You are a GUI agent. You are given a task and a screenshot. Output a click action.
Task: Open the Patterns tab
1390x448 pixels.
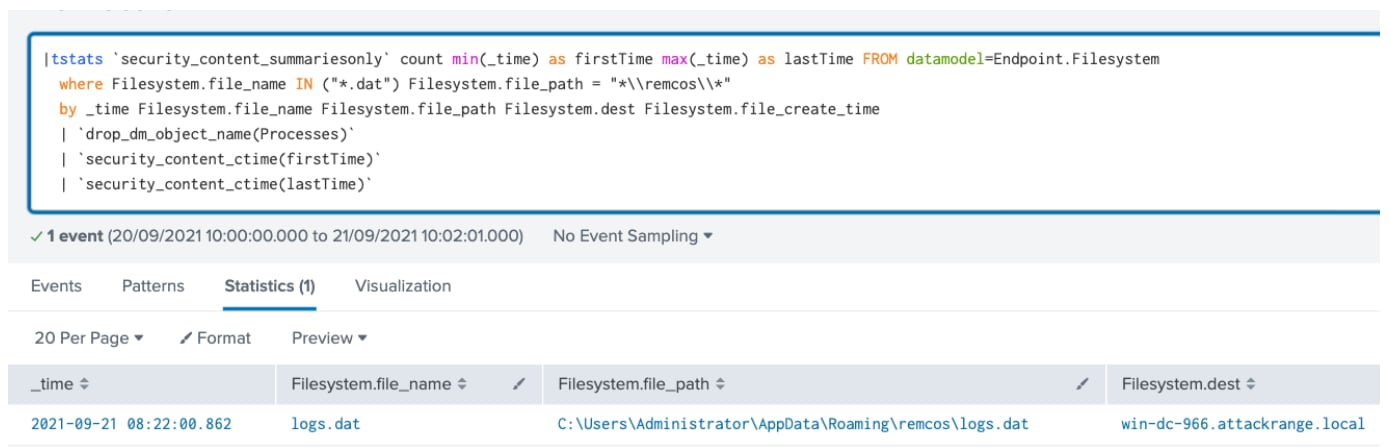click(153, 286)
